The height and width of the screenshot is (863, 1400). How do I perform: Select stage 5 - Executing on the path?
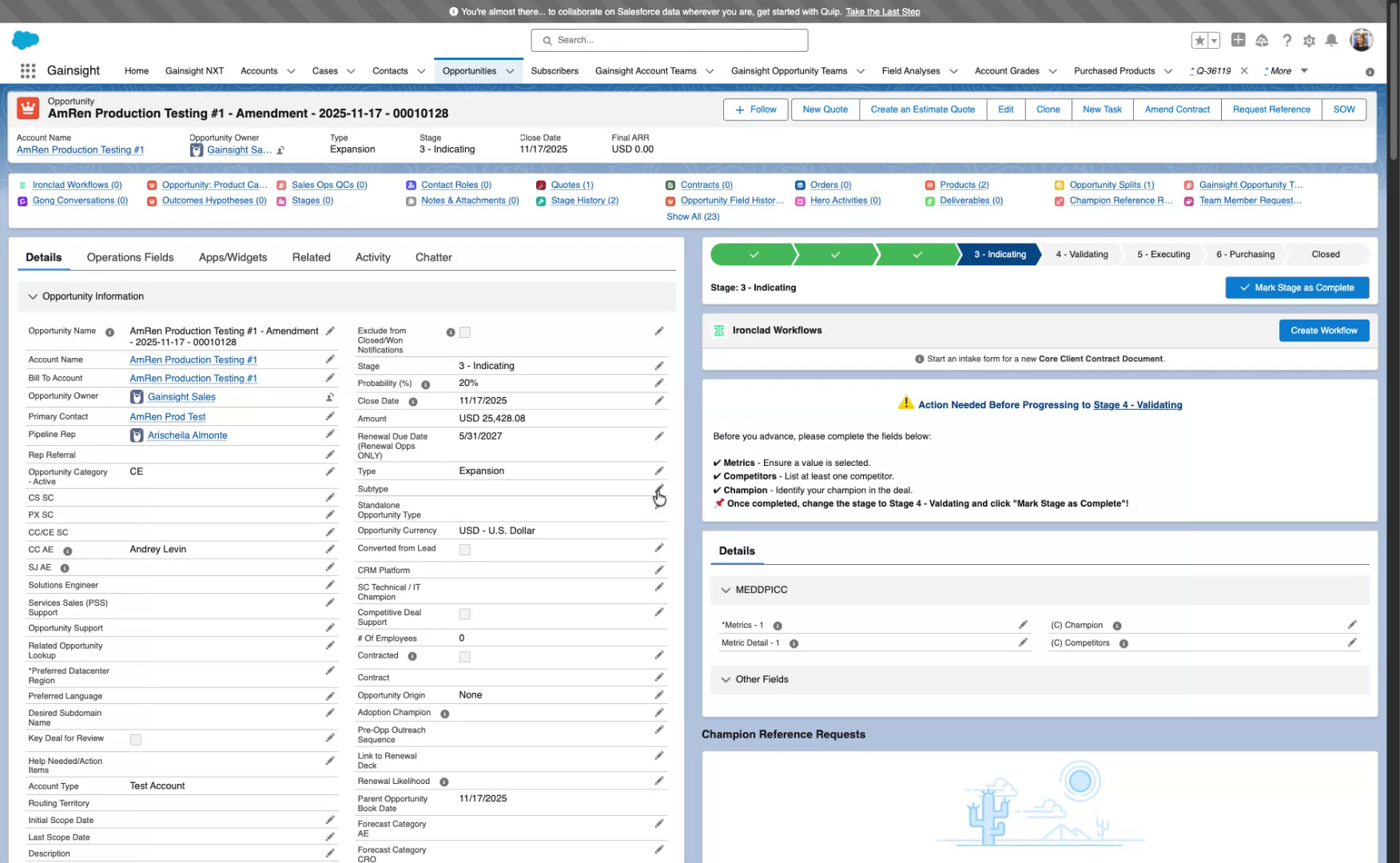pyautogui.click(x=1163, y=254)
